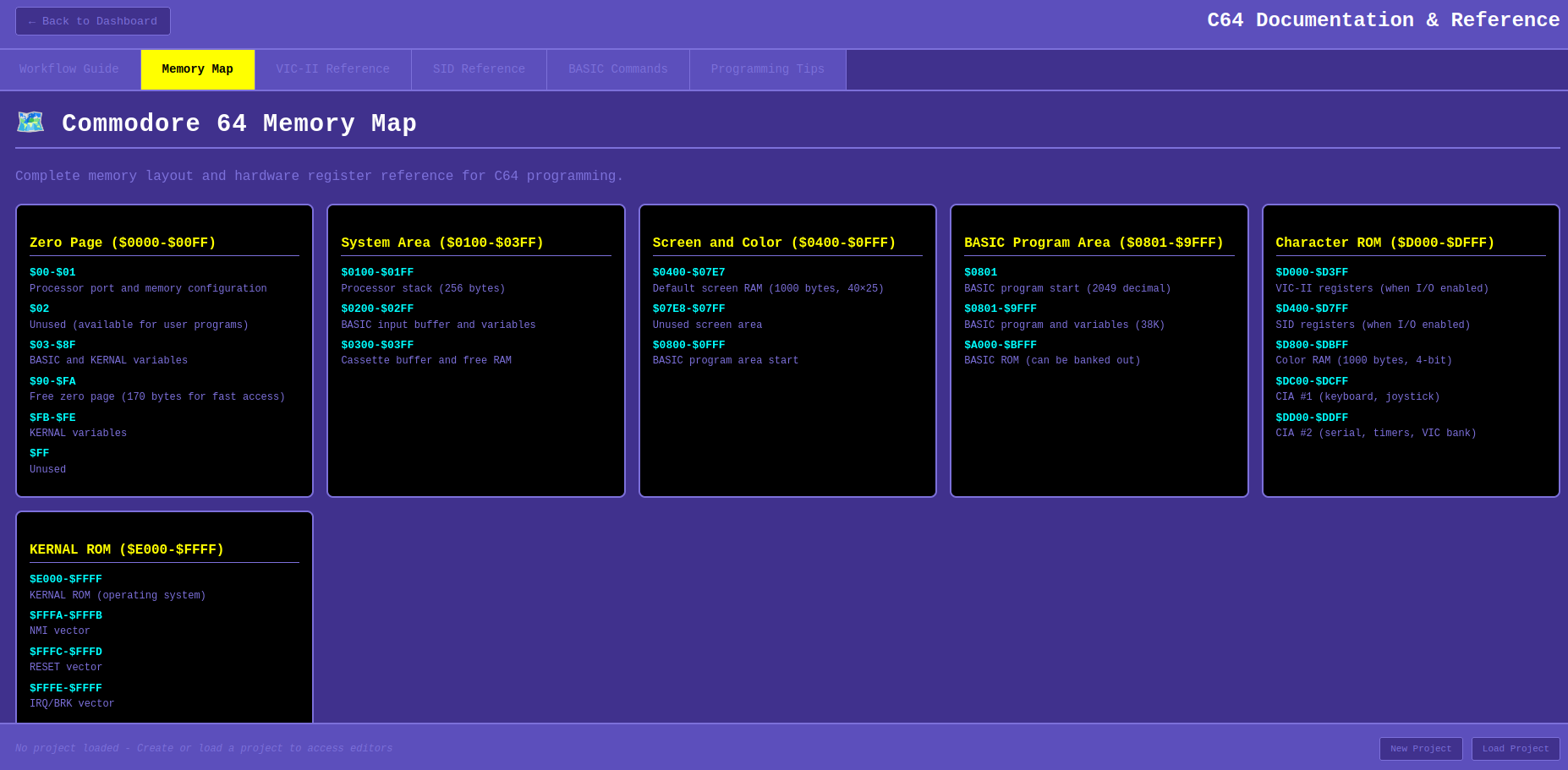Select the $0400-$07E7 screen RAM address

click(689, 272)
